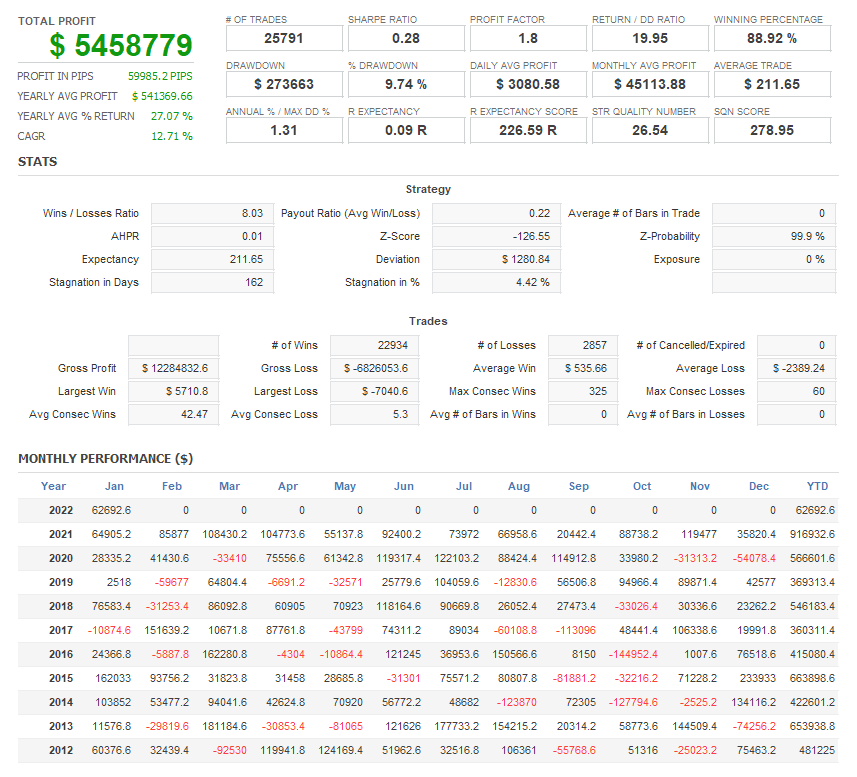Click the Mar column header
This screenshot has width=857, height=777.
coord(230,486)
